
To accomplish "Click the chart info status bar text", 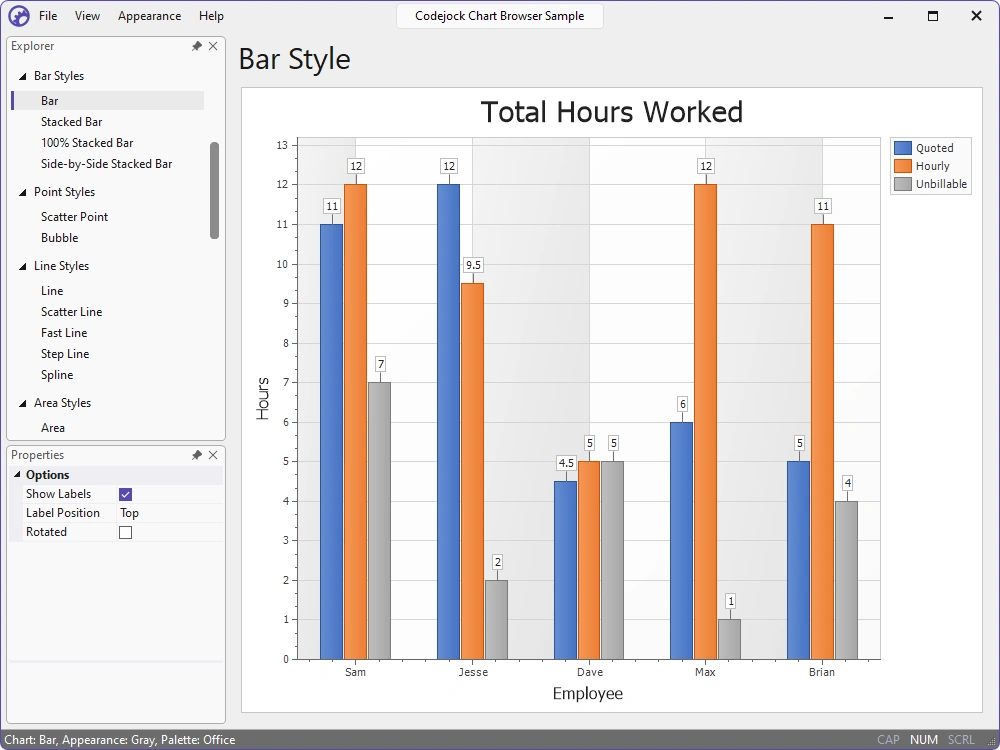I will click(120, 740).
